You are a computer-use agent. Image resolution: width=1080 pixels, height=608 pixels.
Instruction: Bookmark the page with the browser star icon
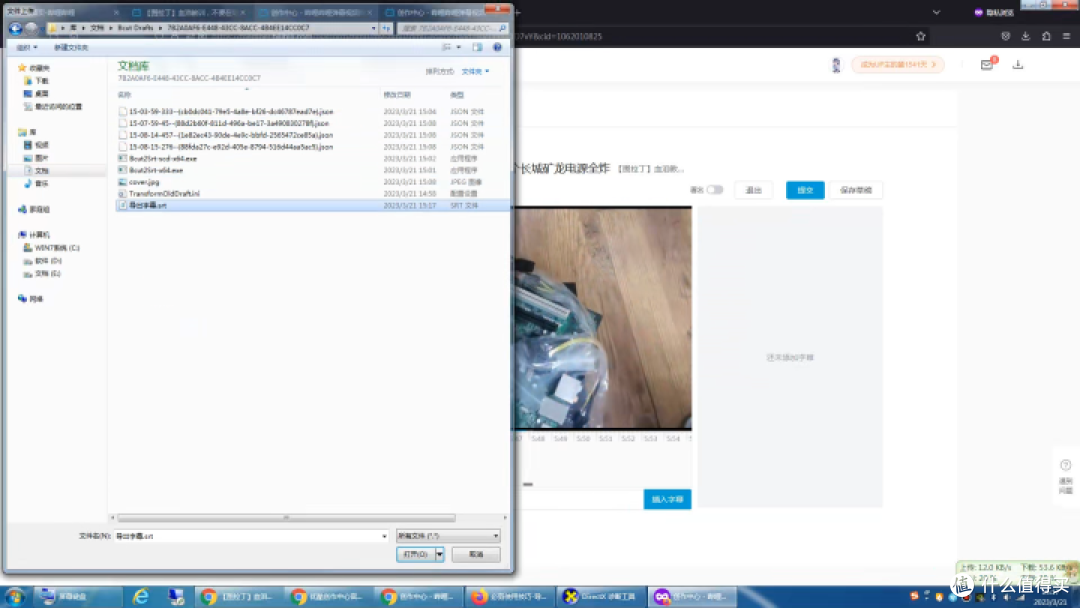(x=921, y=36)
